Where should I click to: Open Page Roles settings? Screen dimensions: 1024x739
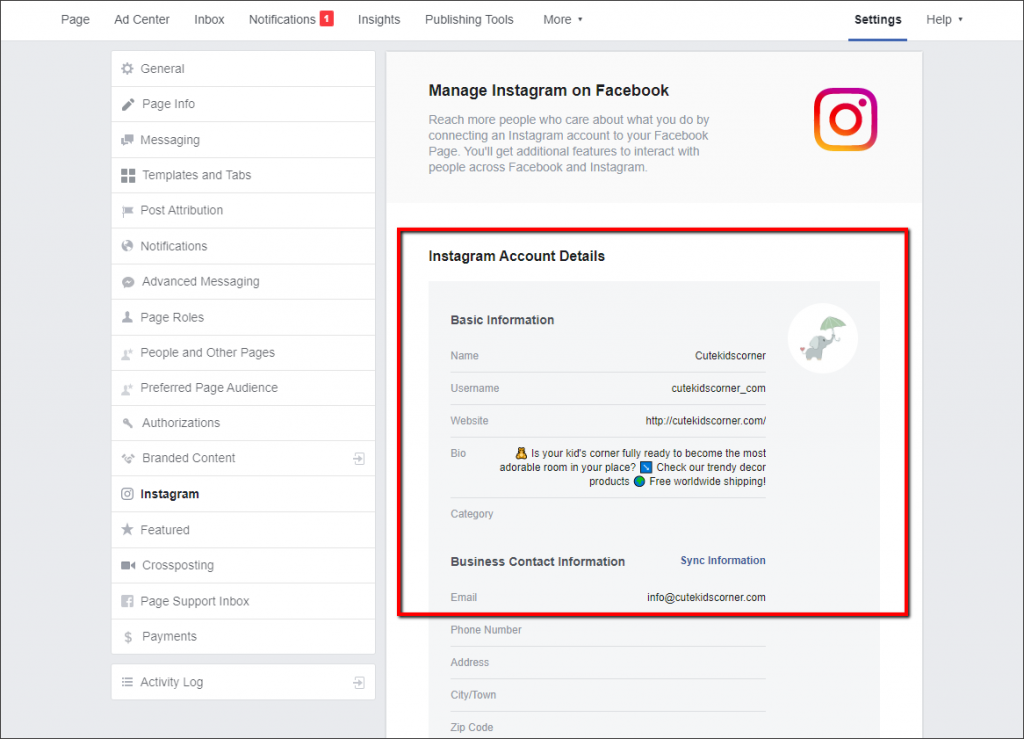point(243,317)
